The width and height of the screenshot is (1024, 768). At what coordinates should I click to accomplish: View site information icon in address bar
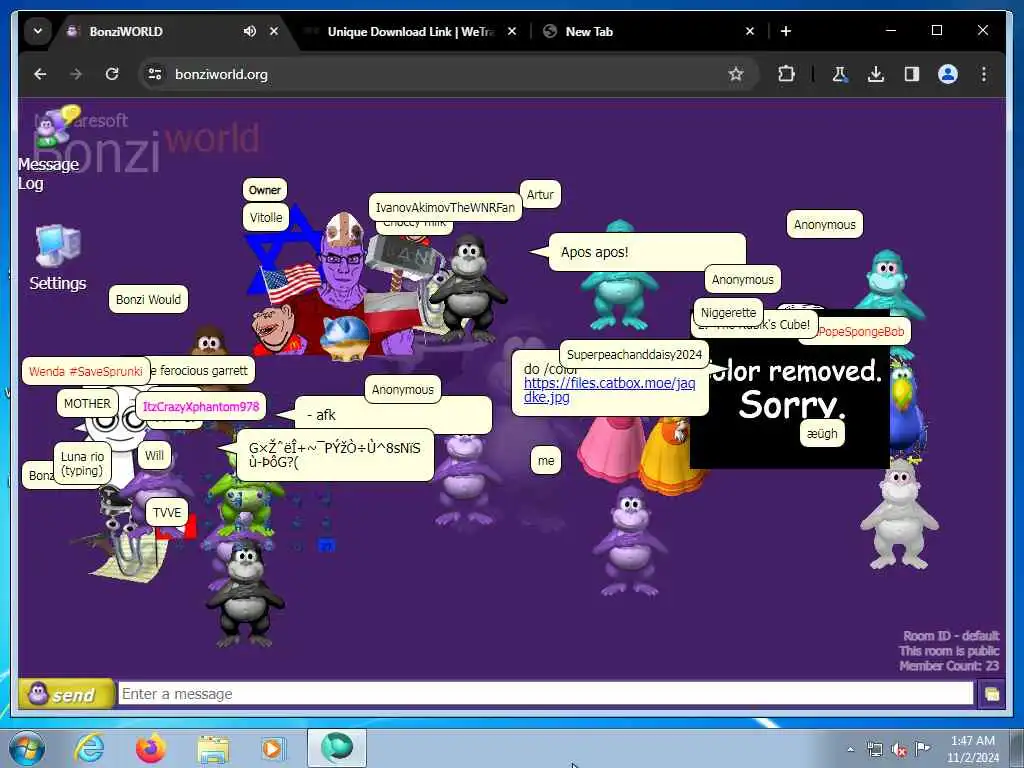click(x=155, y=74)
